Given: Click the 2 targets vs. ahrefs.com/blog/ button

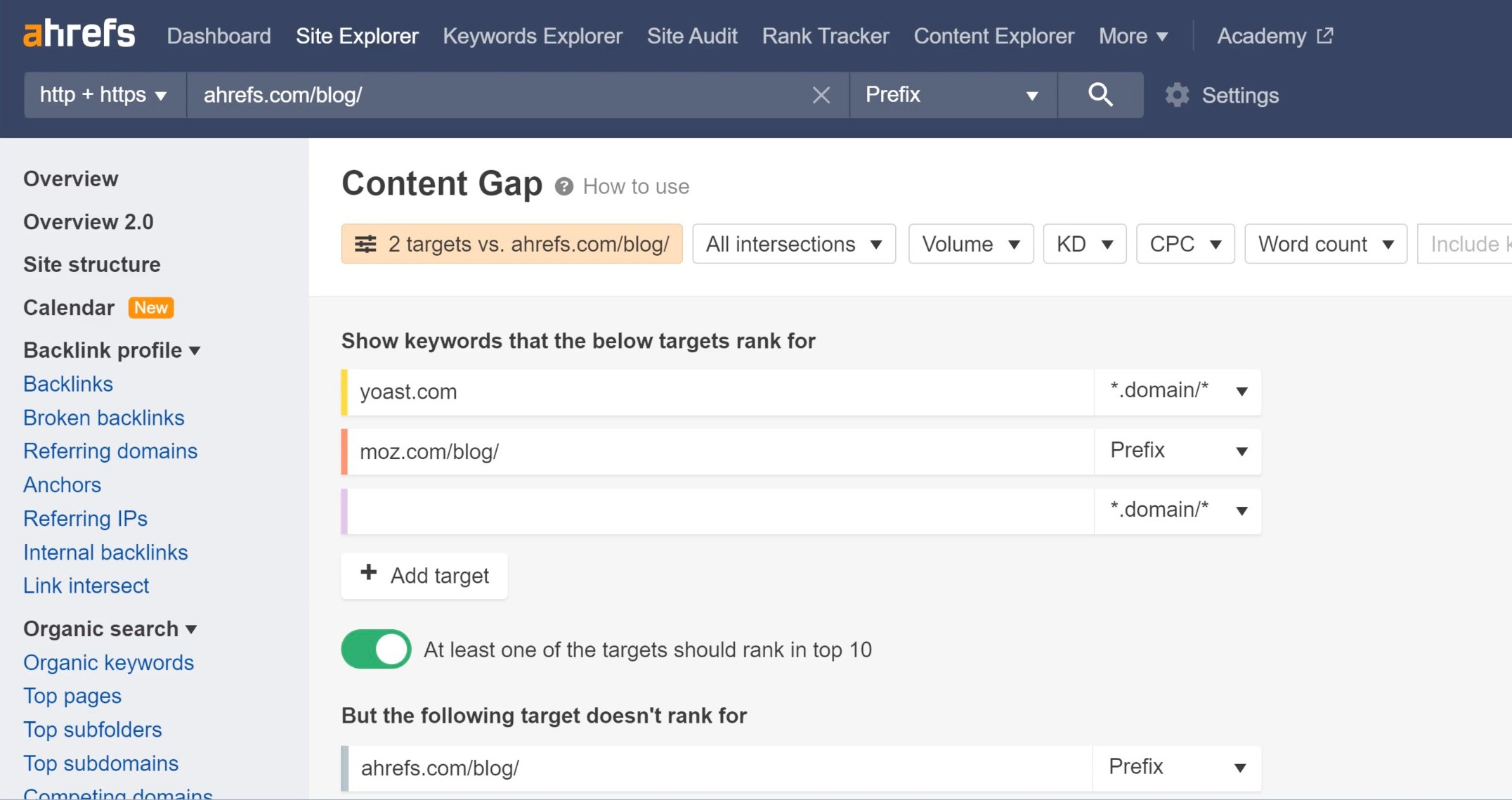Looking at the screenshot, I should point(511,244).
